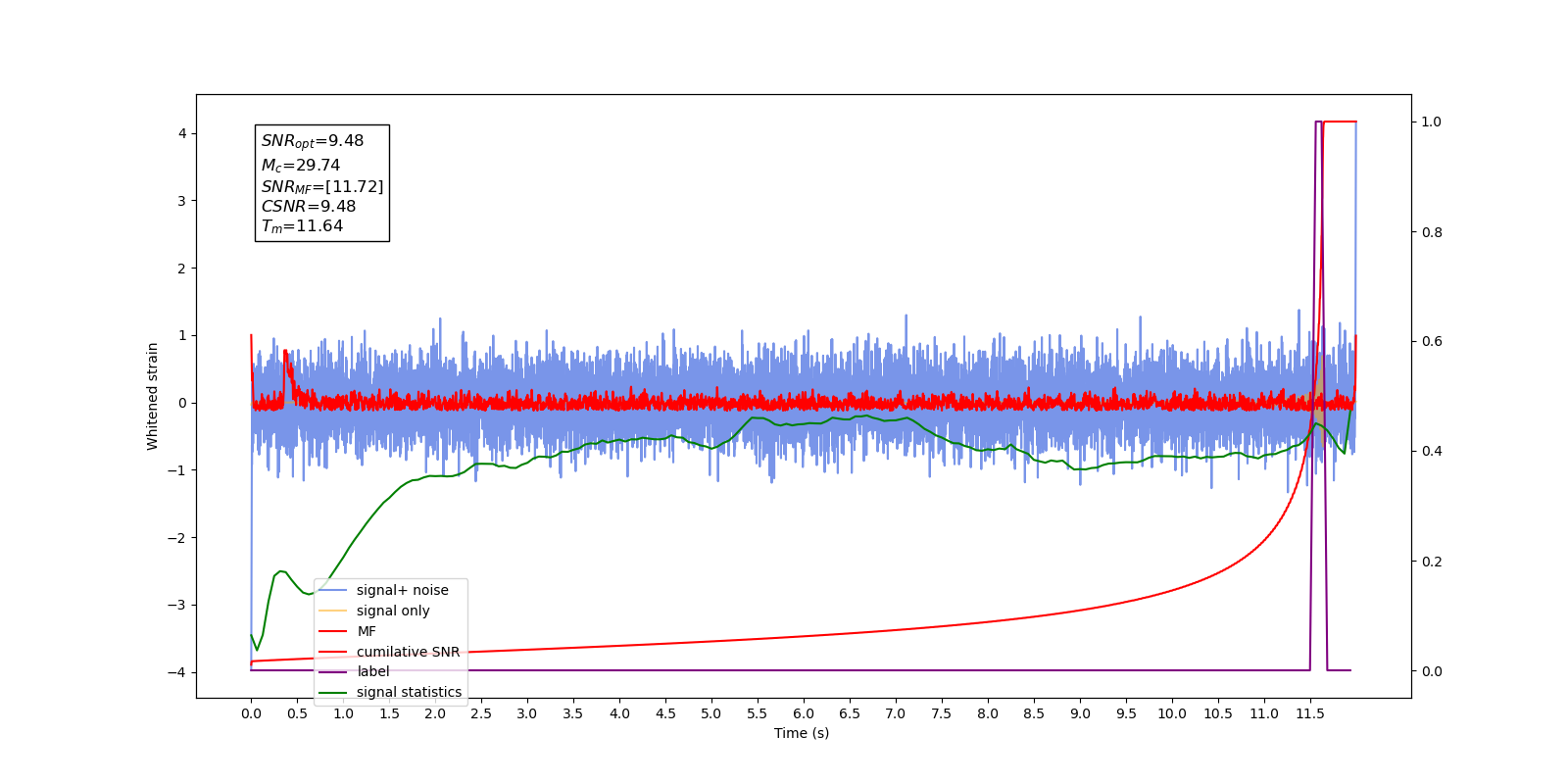Click the positive 2 tick on the strain axis

(181, 269)
